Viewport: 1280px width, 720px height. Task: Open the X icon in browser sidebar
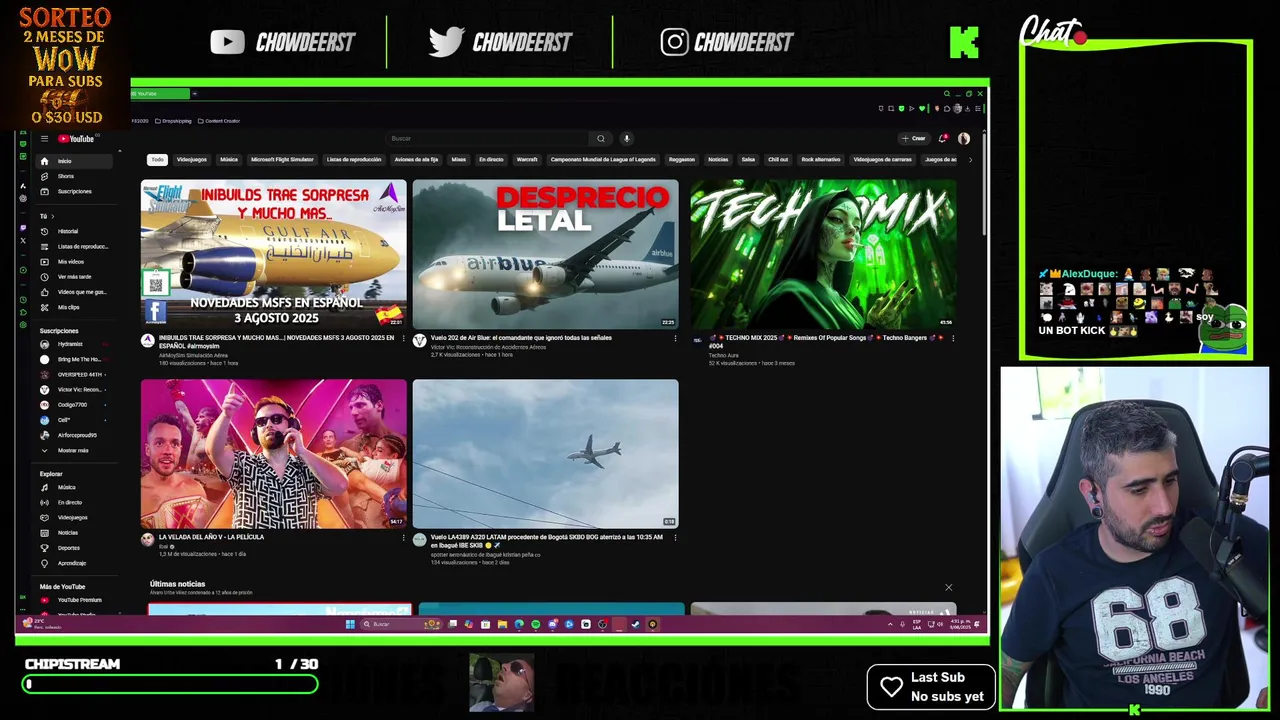(23, 240)
